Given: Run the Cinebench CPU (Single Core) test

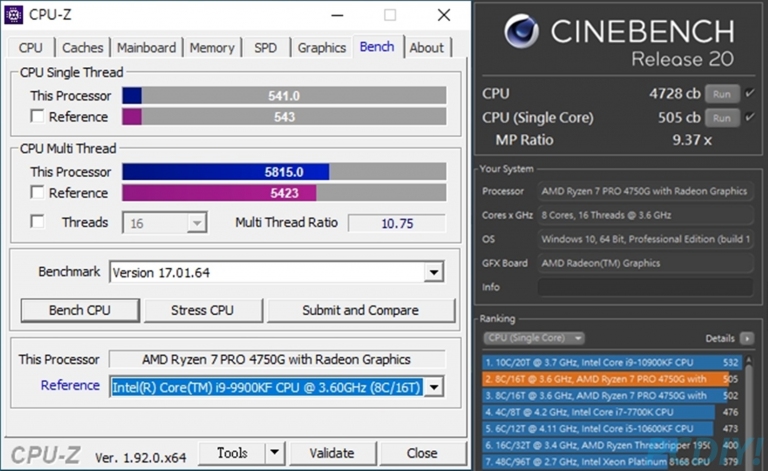Looking at the screenshot, I should [x=722, y=118].
